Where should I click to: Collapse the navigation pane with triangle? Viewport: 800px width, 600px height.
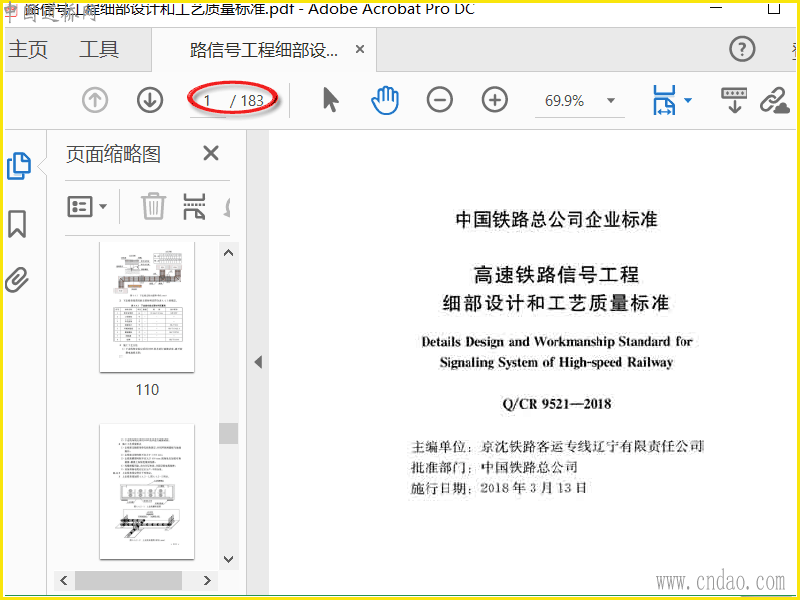pyautogui.click(x=258, y=362)
